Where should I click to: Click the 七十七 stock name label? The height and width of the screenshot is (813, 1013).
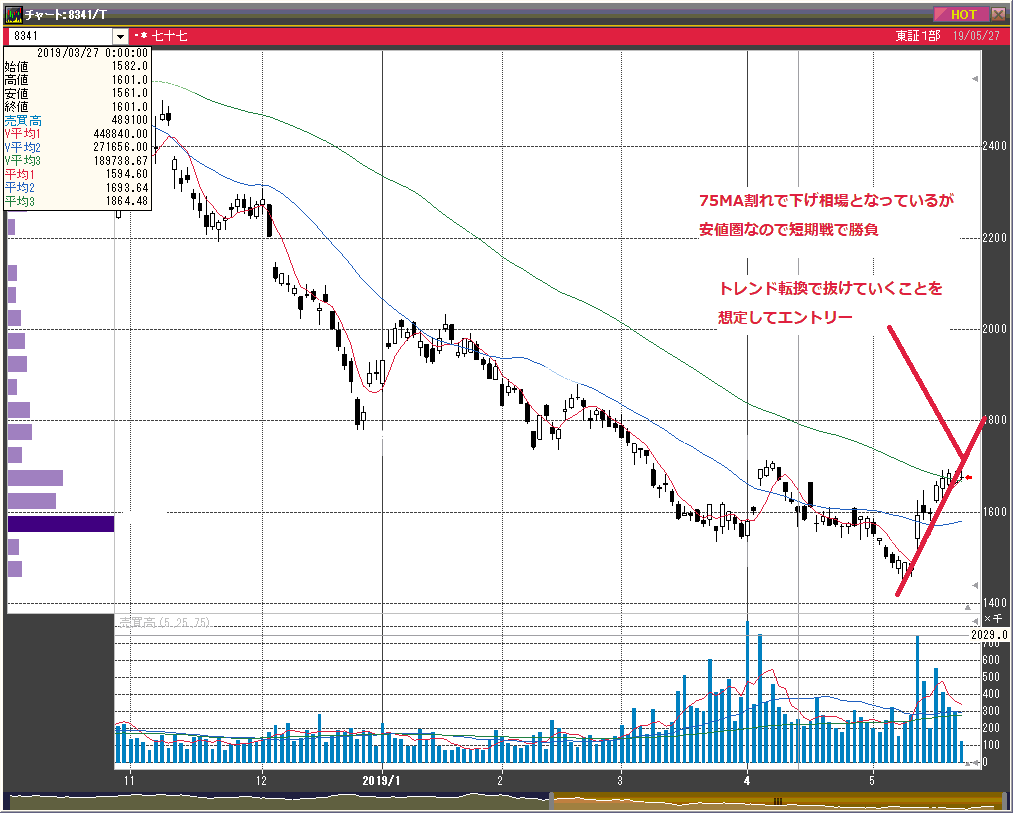click(169, 36)
